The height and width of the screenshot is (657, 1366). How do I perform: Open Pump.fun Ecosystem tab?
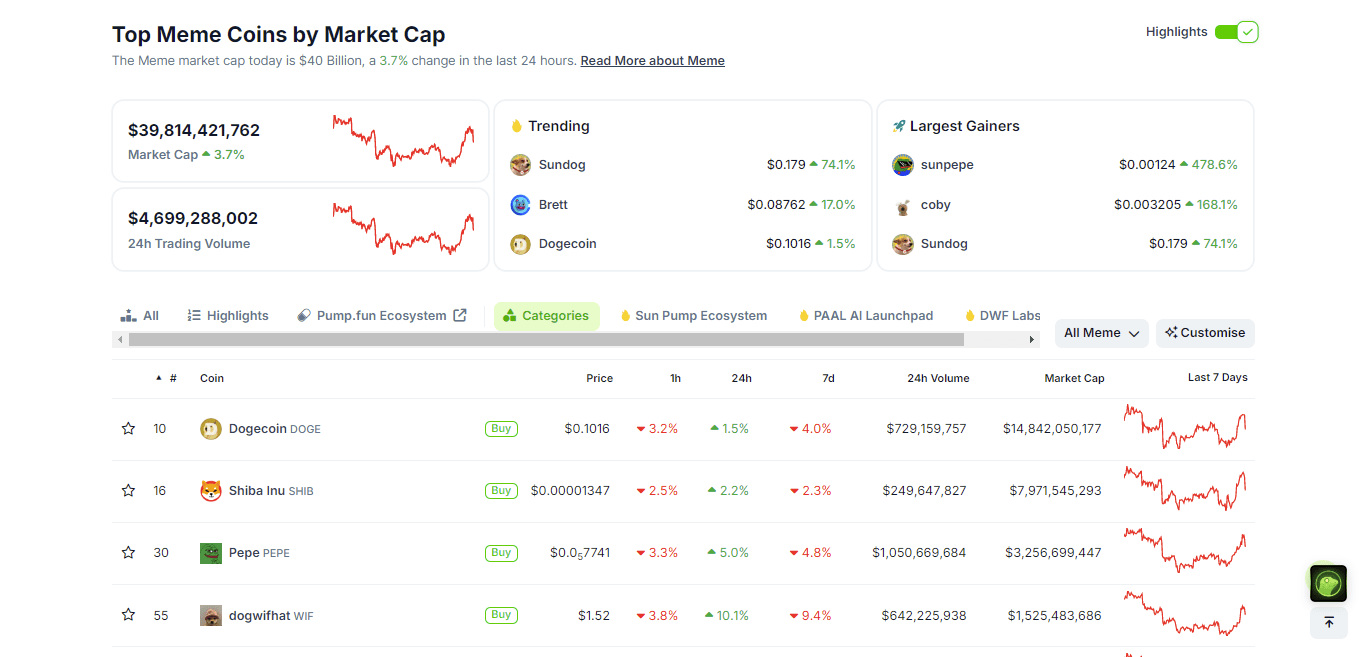(x=382, y=316)
